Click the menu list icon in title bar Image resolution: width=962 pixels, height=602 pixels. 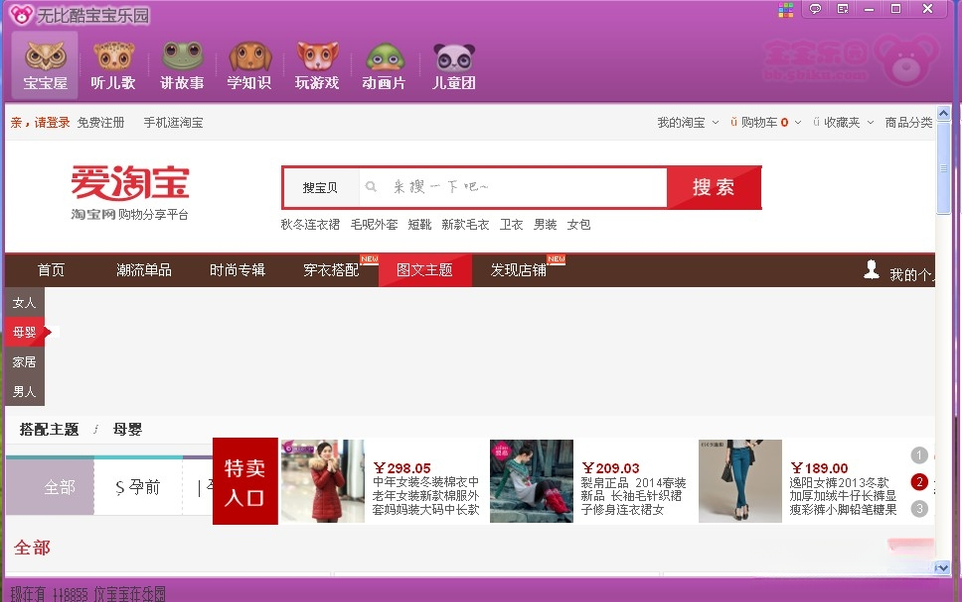843,9
